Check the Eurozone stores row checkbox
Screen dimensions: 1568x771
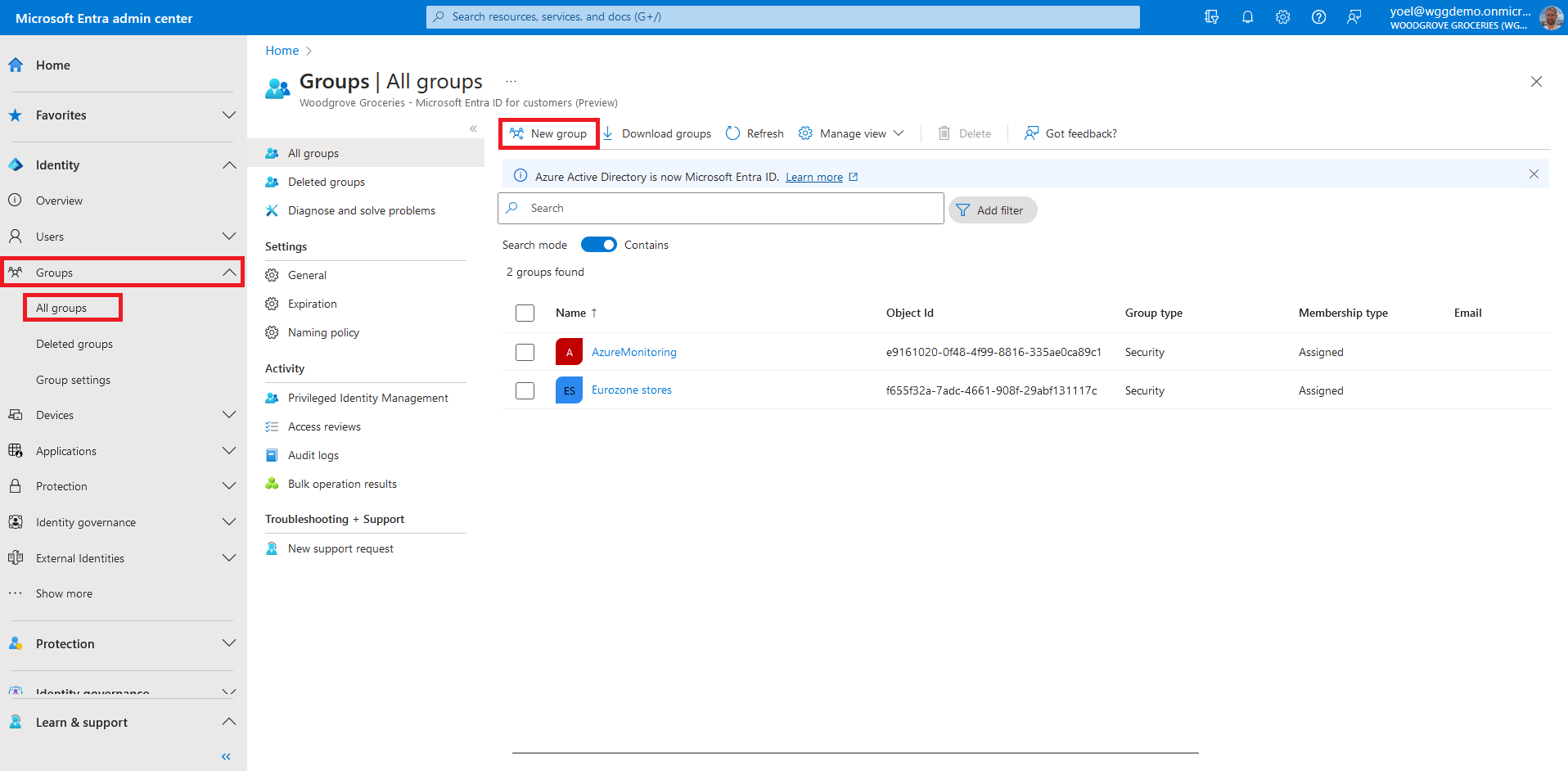click(525, 390)
